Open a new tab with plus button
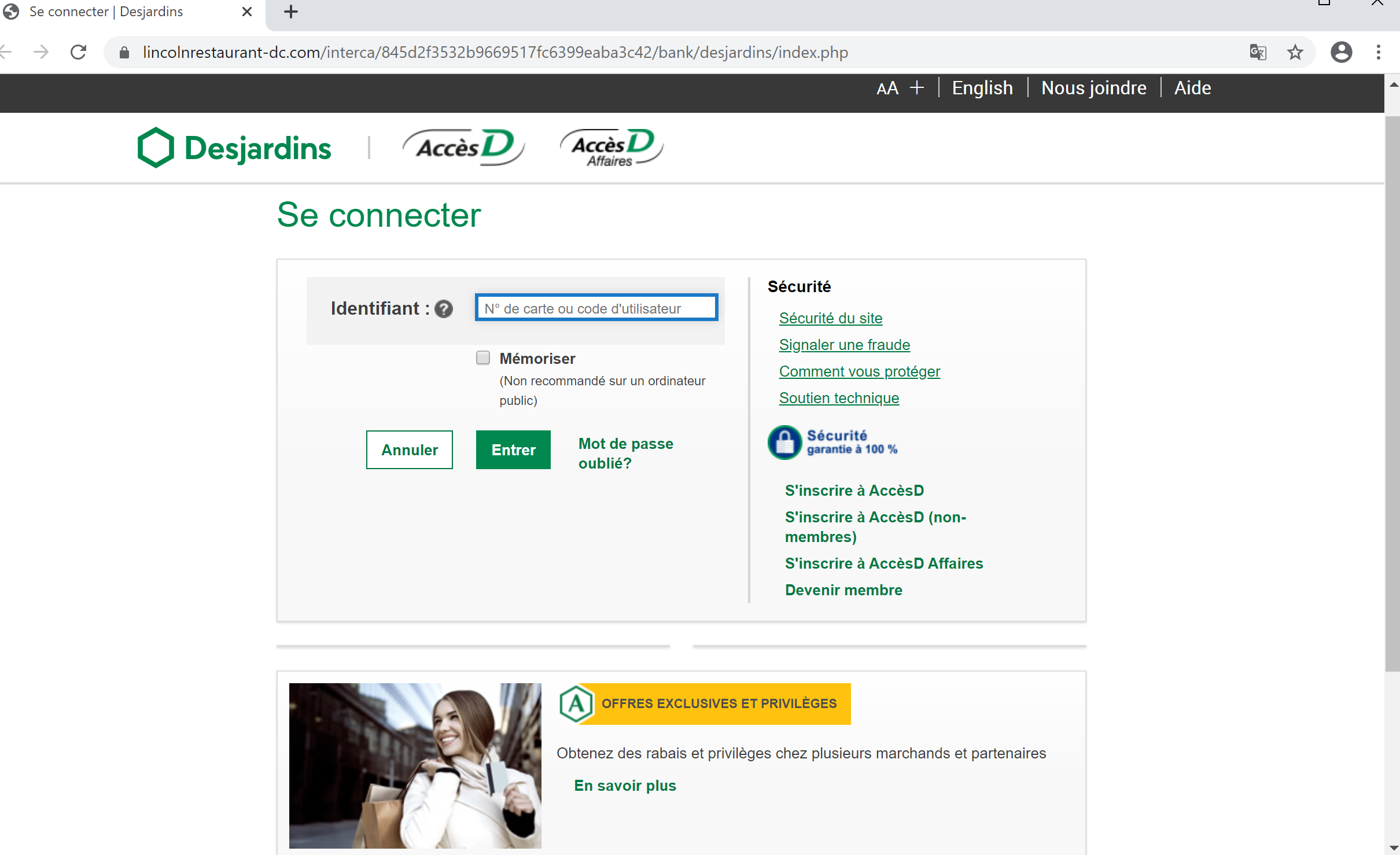 291,12
